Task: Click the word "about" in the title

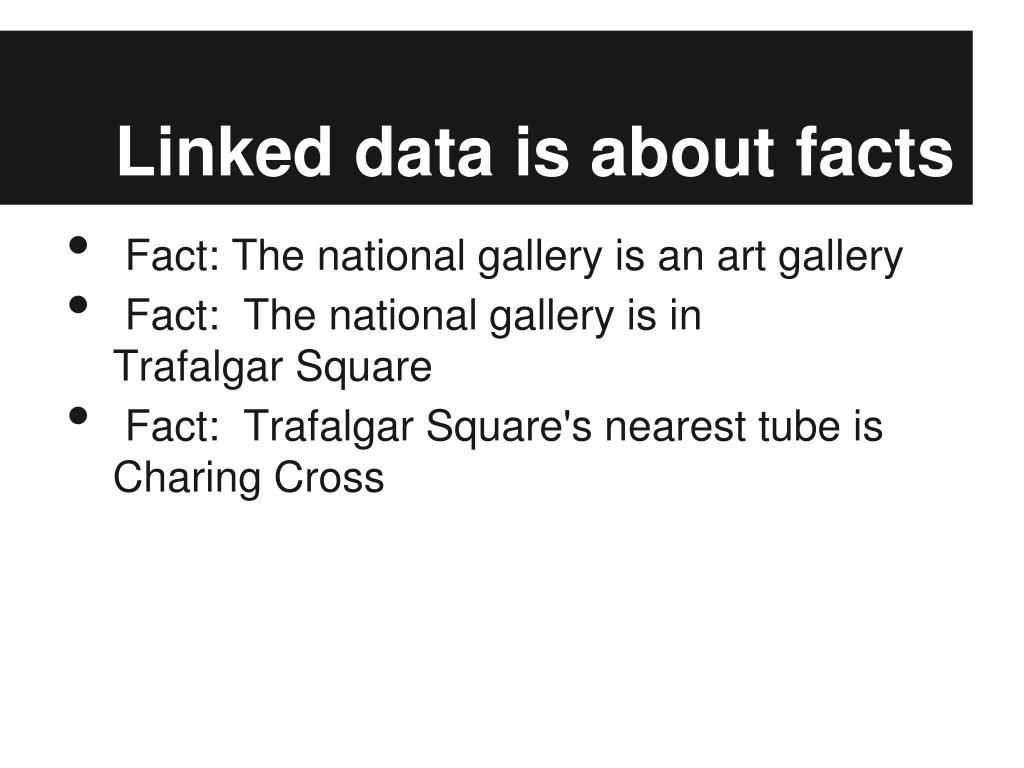Action: coord(682,152)
